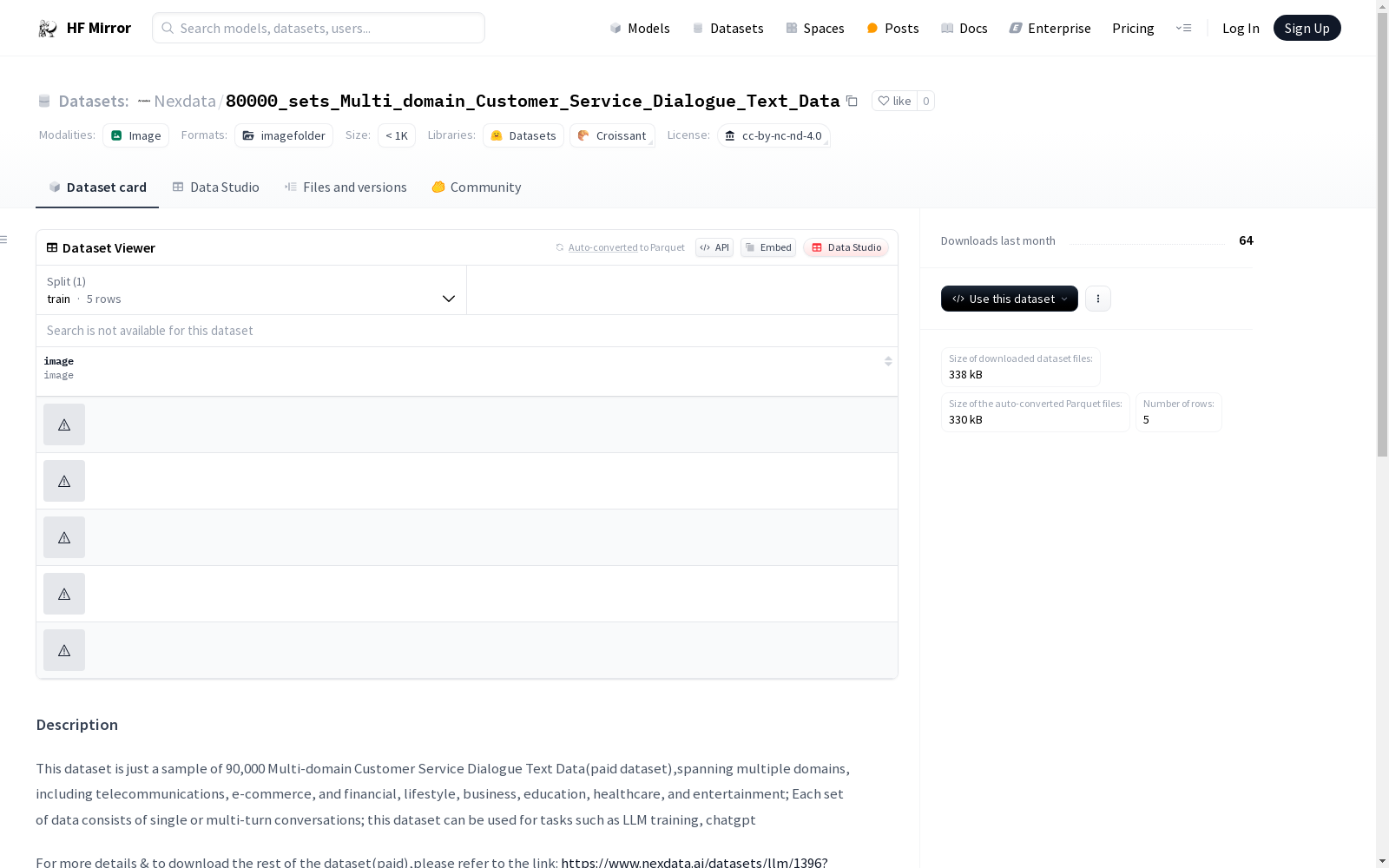Click the Sign Up button
The height and width of the screenshot is (868, 1389).
pyautogui.click(x=1307, y=28)
